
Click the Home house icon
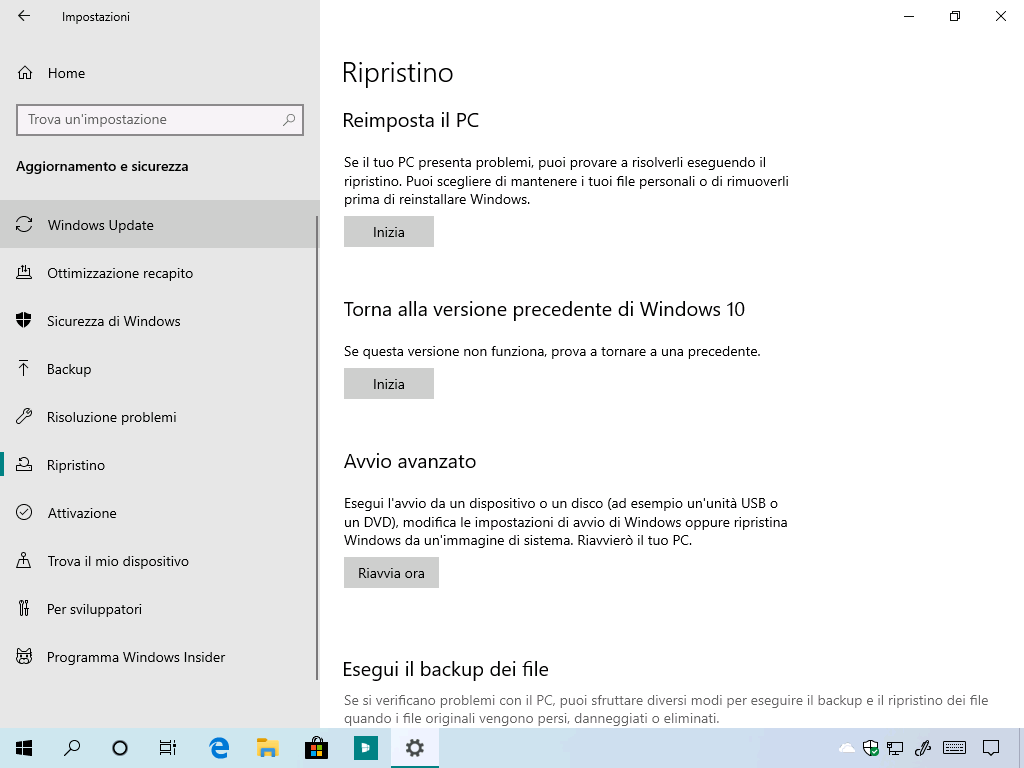pyautogui.click(x=25, y=73)
